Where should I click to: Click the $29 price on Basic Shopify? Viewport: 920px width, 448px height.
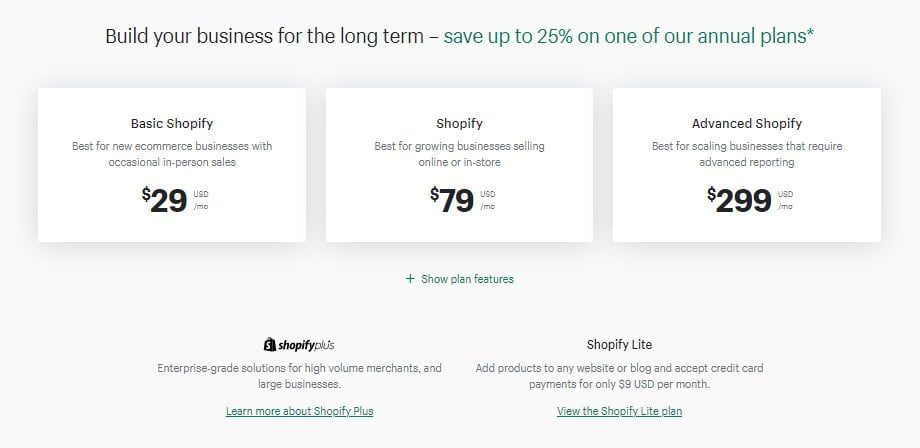tap(164, 200)
